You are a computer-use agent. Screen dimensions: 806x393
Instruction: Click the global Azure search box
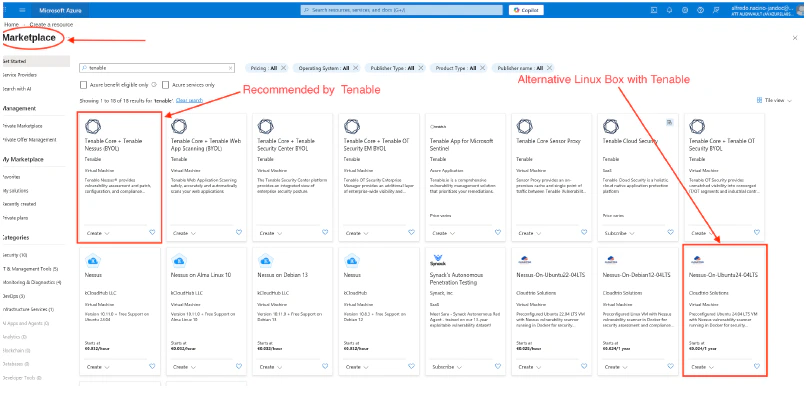(x=401, y=10)
